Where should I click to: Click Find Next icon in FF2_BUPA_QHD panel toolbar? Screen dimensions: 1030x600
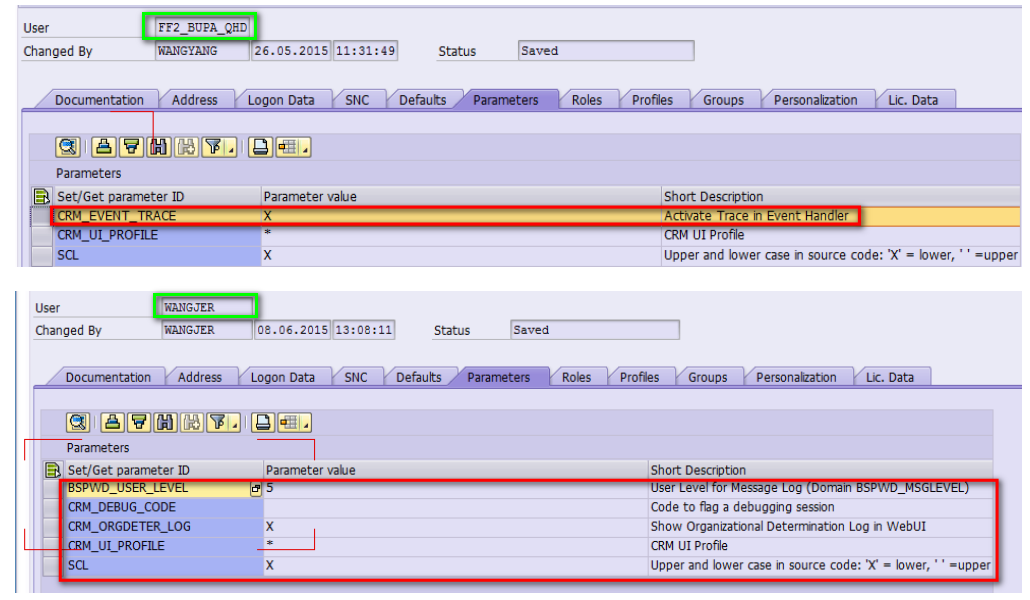click(186, 147)
